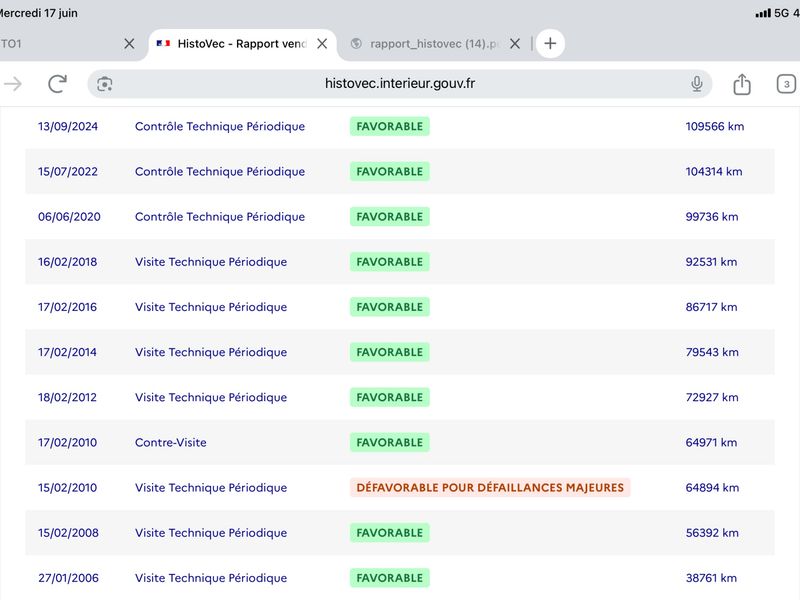Click Contrôle Technique Périodique in the 13/09/2024 row
Screen dimensions: 800x600
[x=220, y=127]
